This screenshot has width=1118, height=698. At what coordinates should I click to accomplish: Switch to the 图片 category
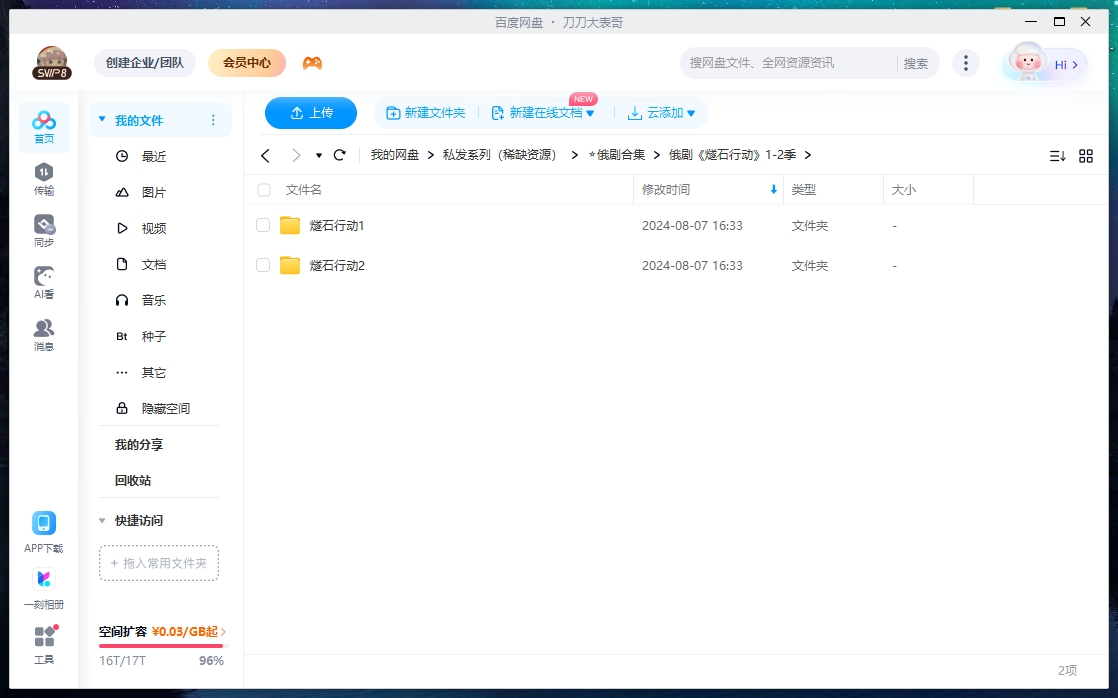(153, 191)
